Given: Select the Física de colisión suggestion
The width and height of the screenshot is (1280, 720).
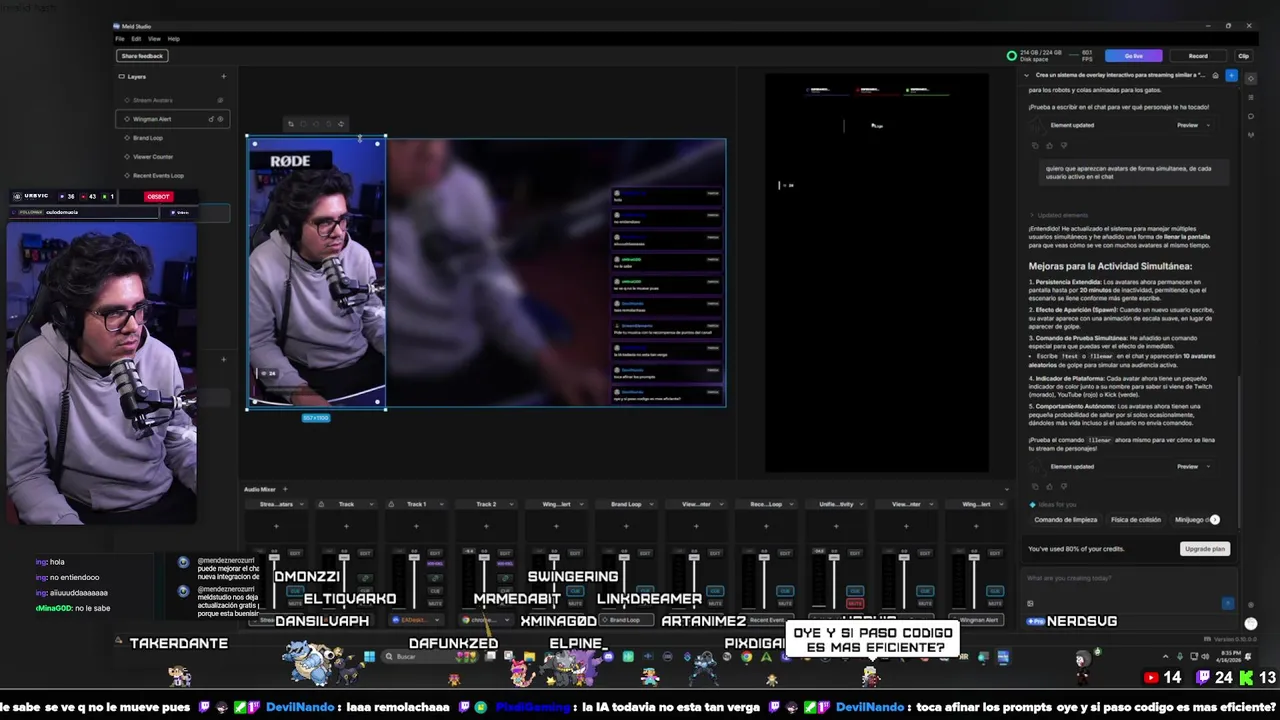Looking at the screenshot, I should pos(1135,520).
